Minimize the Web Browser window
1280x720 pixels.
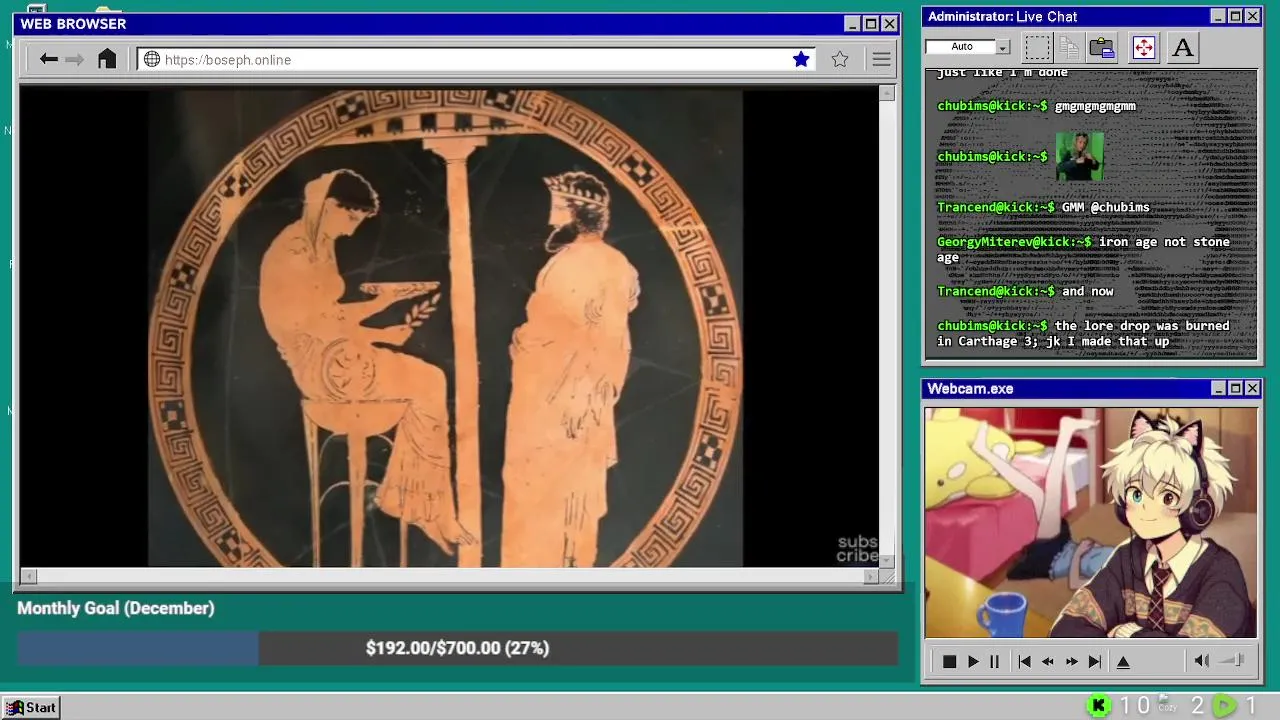(x=852, y=24)
